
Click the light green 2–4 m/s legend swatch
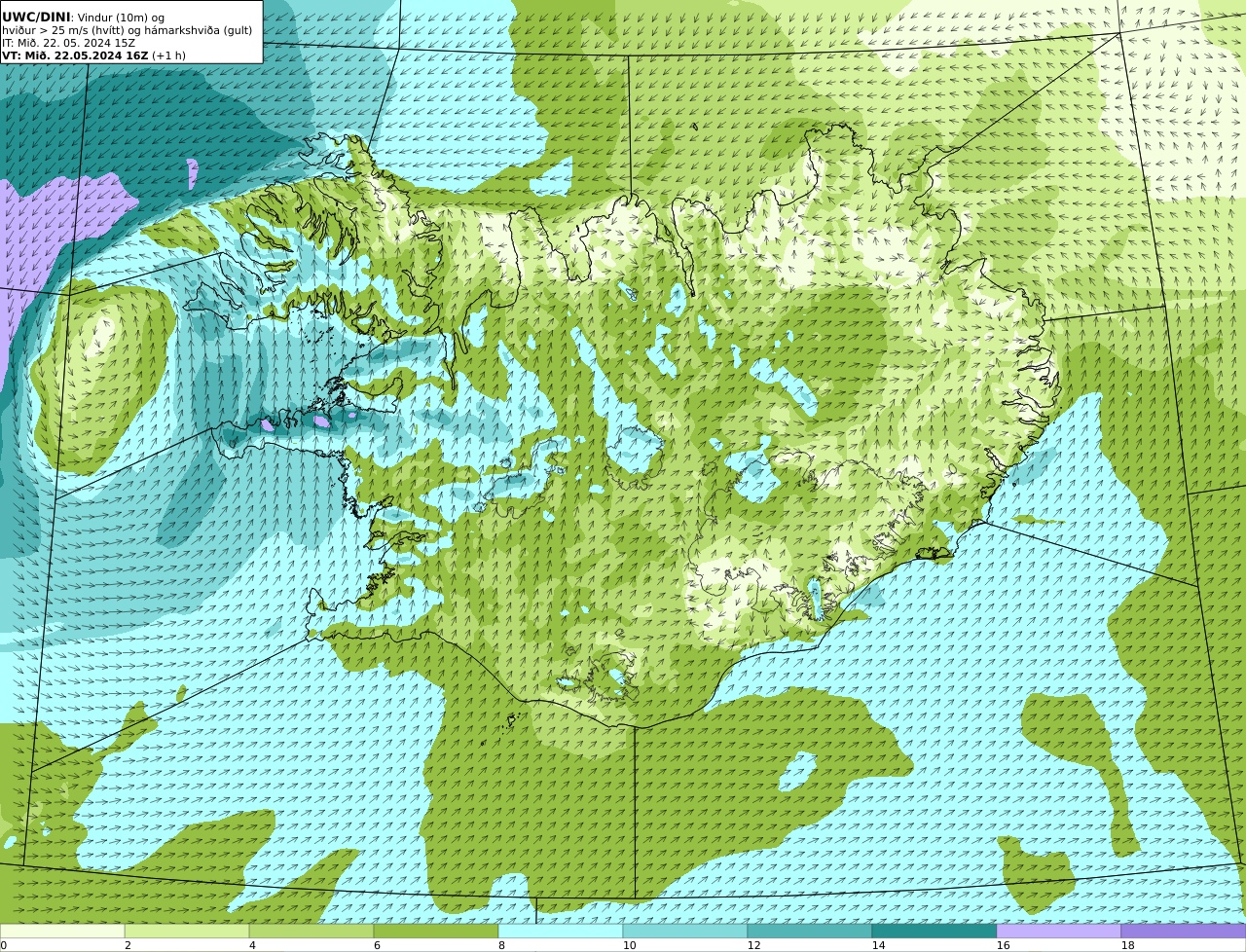[x=187, y=931]
